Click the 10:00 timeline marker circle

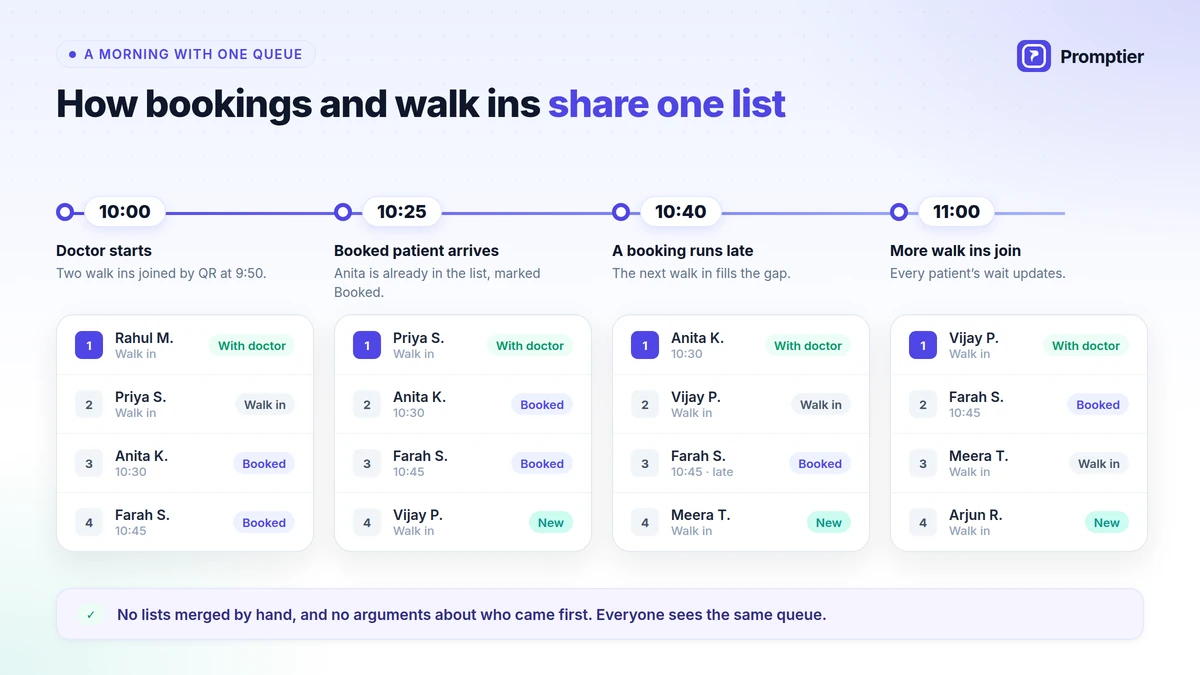[65, 212]
